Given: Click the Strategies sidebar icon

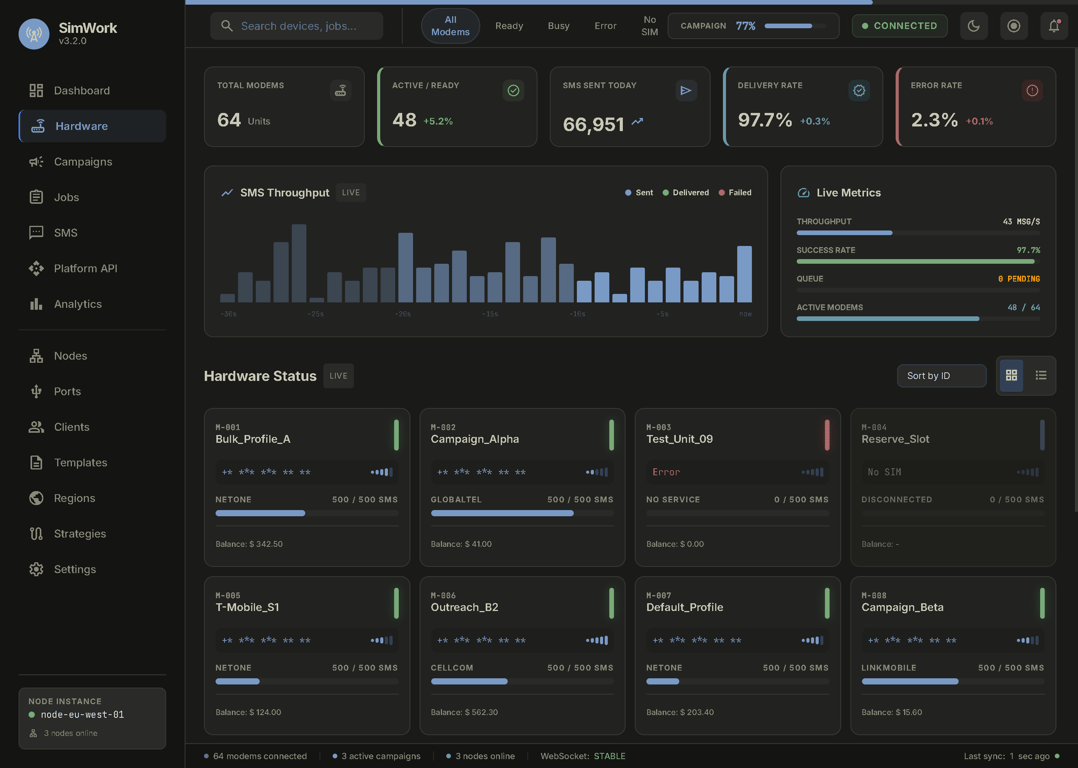Looking at the screenshot, I should [36, 534].
